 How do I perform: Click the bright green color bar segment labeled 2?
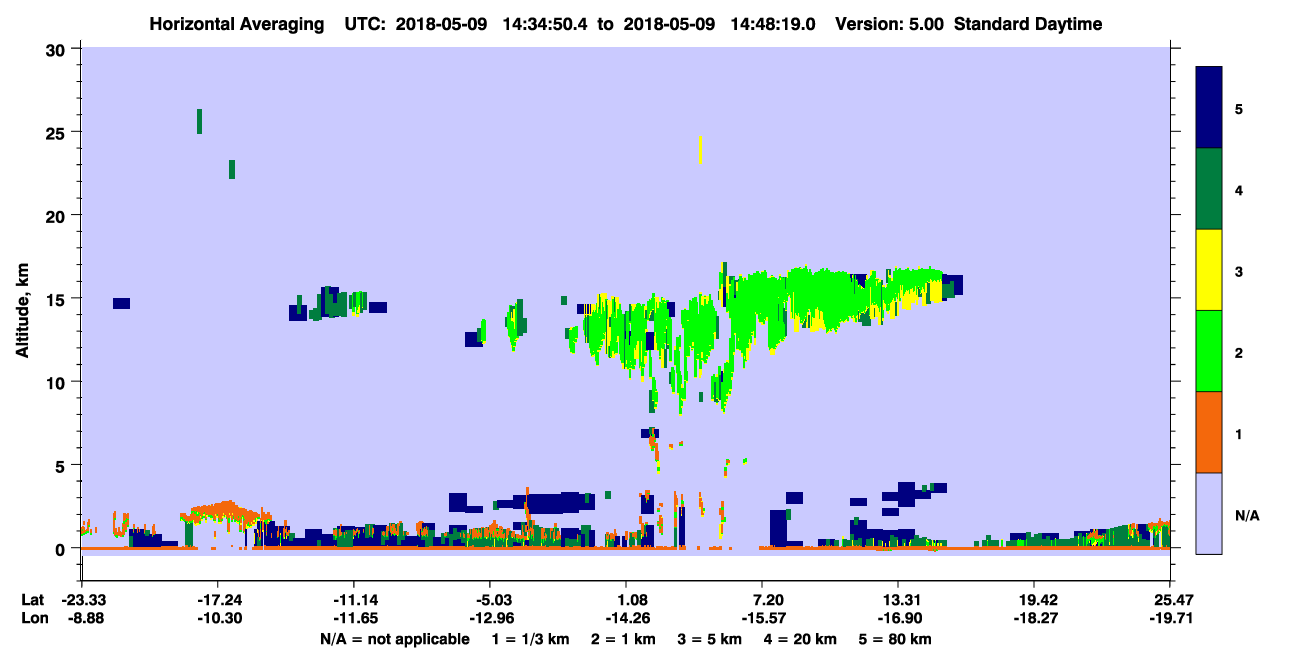coord(1209,351)
